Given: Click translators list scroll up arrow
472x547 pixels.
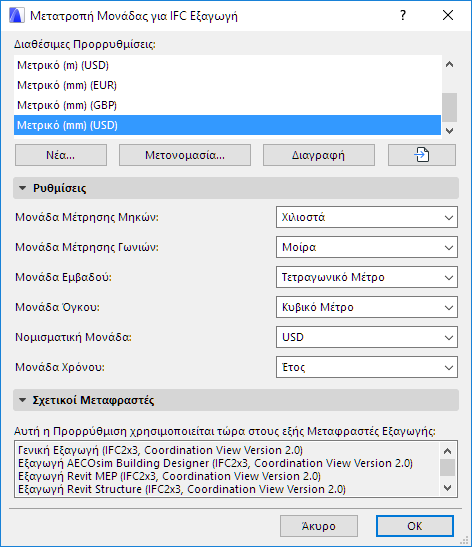Looking at the screenshot, I should tap(447, 451).
